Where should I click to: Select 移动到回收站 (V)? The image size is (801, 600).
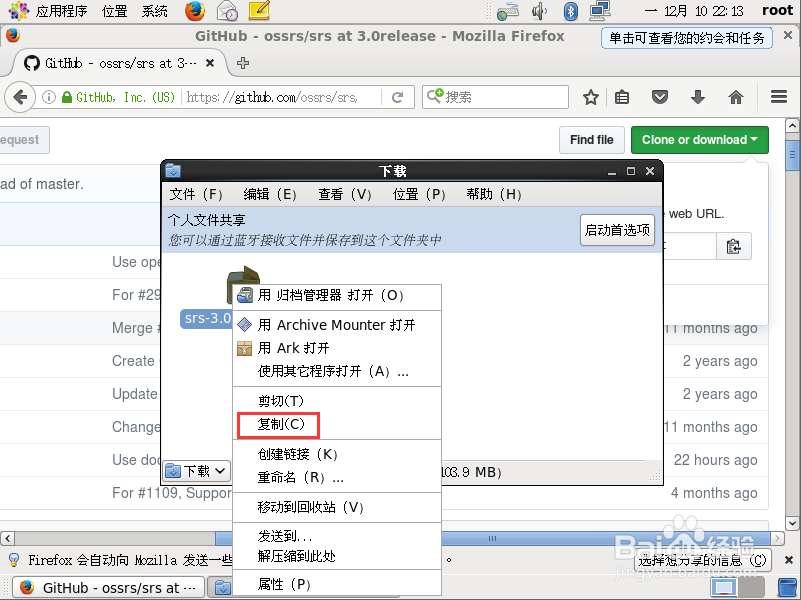coord(337,507)
